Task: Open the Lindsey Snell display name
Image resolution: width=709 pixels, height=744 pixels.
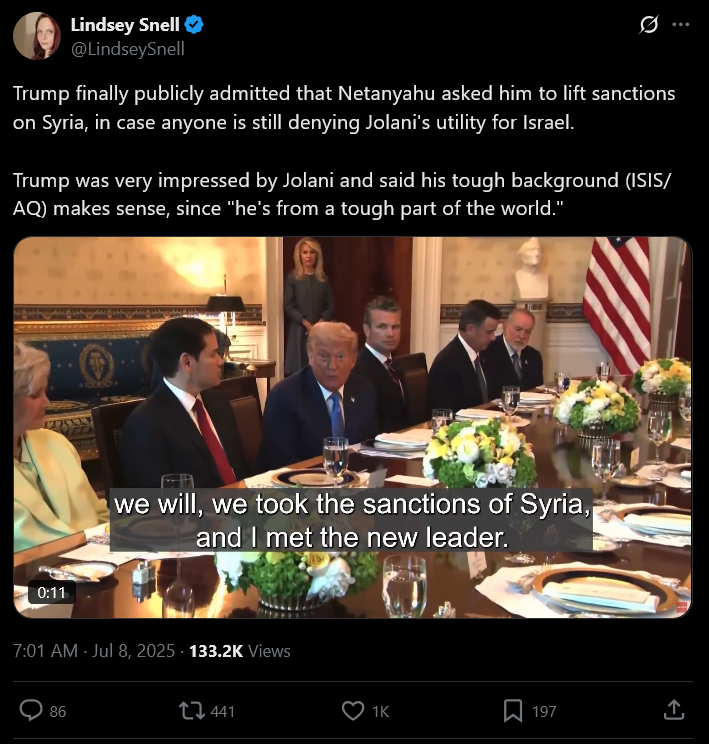Action: (x=125, y=25)
